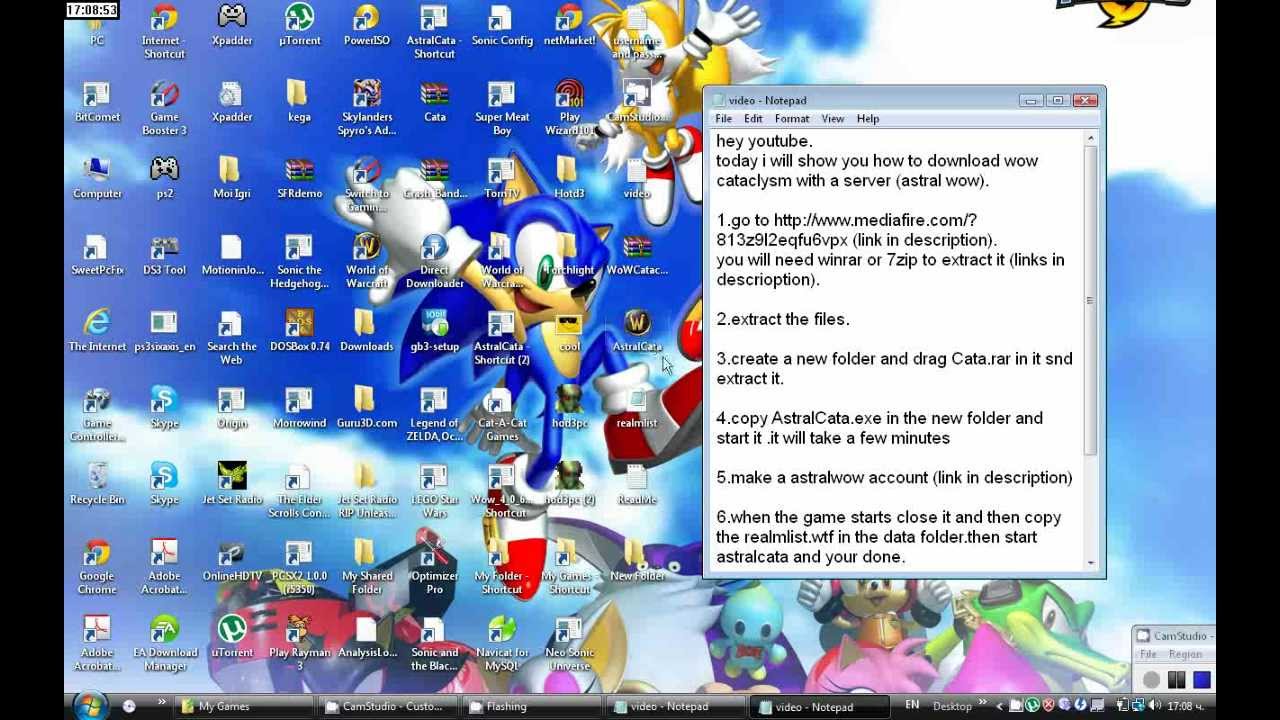Open Notepad Format menu
1280x720 pixels.
click(x=791, y=119)
